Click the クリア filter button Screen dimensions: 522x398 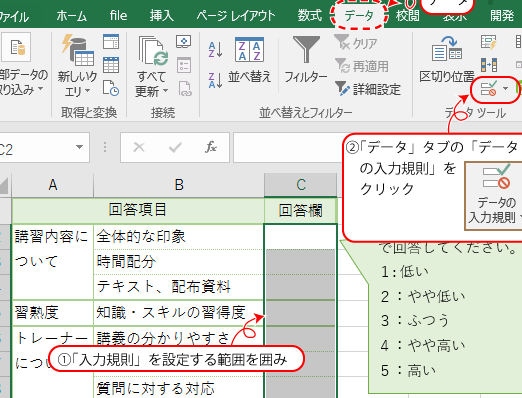point(356,43)
